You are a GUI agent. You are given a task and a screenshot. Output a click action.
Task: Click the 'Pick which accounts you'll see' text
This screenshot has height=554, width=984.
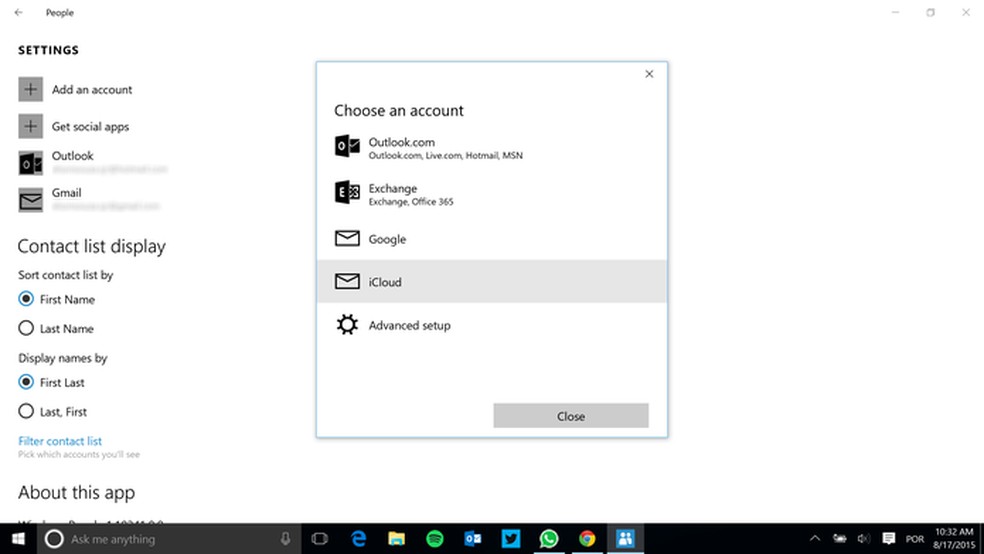[79, 454]
